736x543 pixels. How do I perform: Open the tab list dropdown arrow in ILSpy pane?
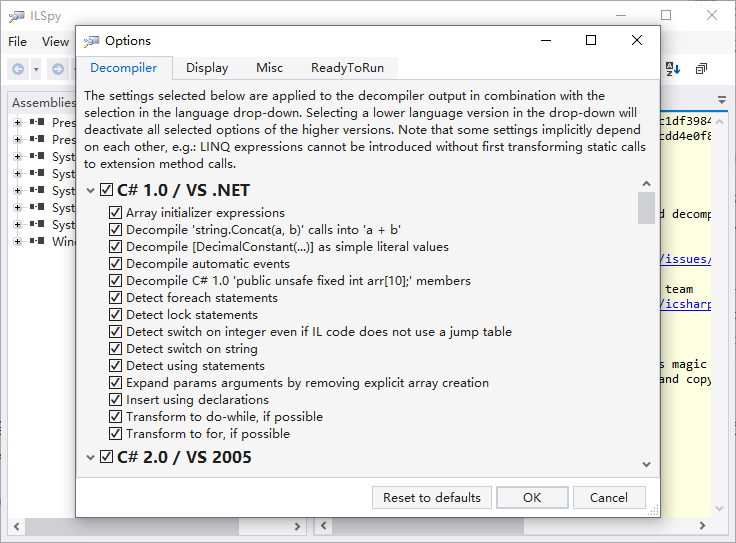coord(722,99)
